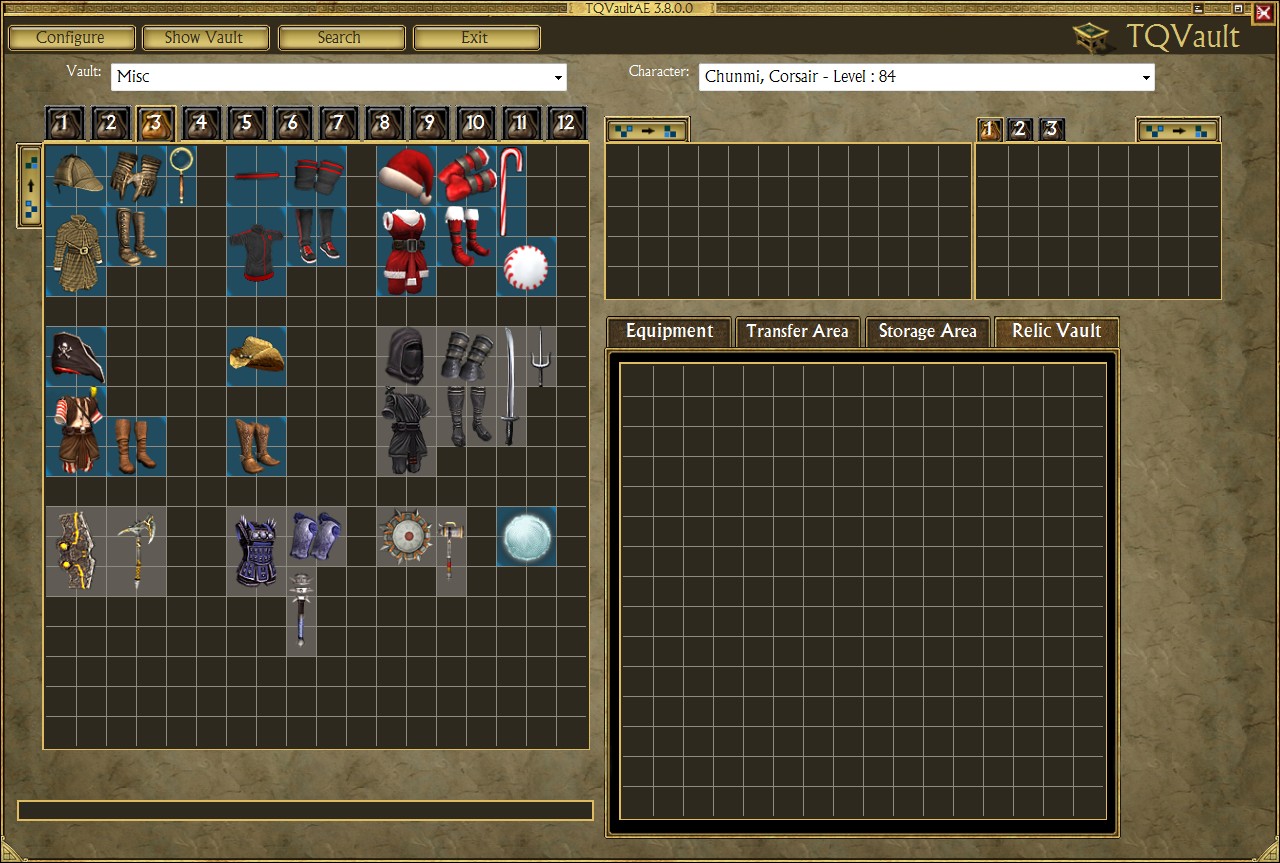
Task: Select the curved-blade axe
Action: click(x=136, y=551)
